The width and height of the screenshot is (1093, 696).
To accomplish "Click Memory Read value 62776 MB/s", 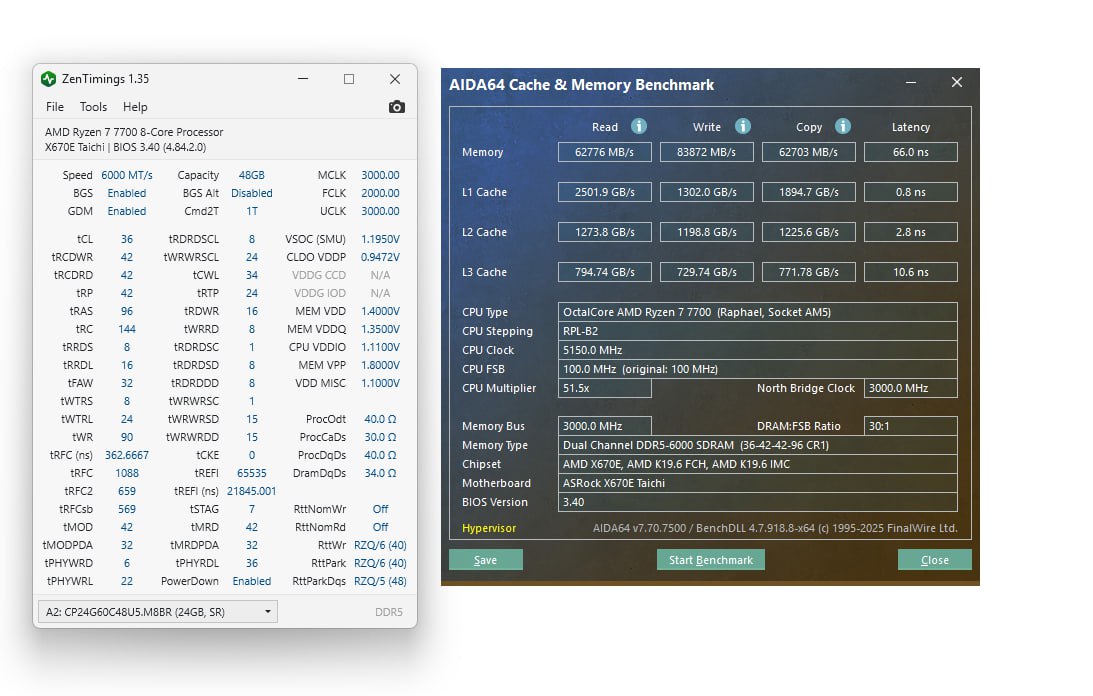I will (604, 152).
